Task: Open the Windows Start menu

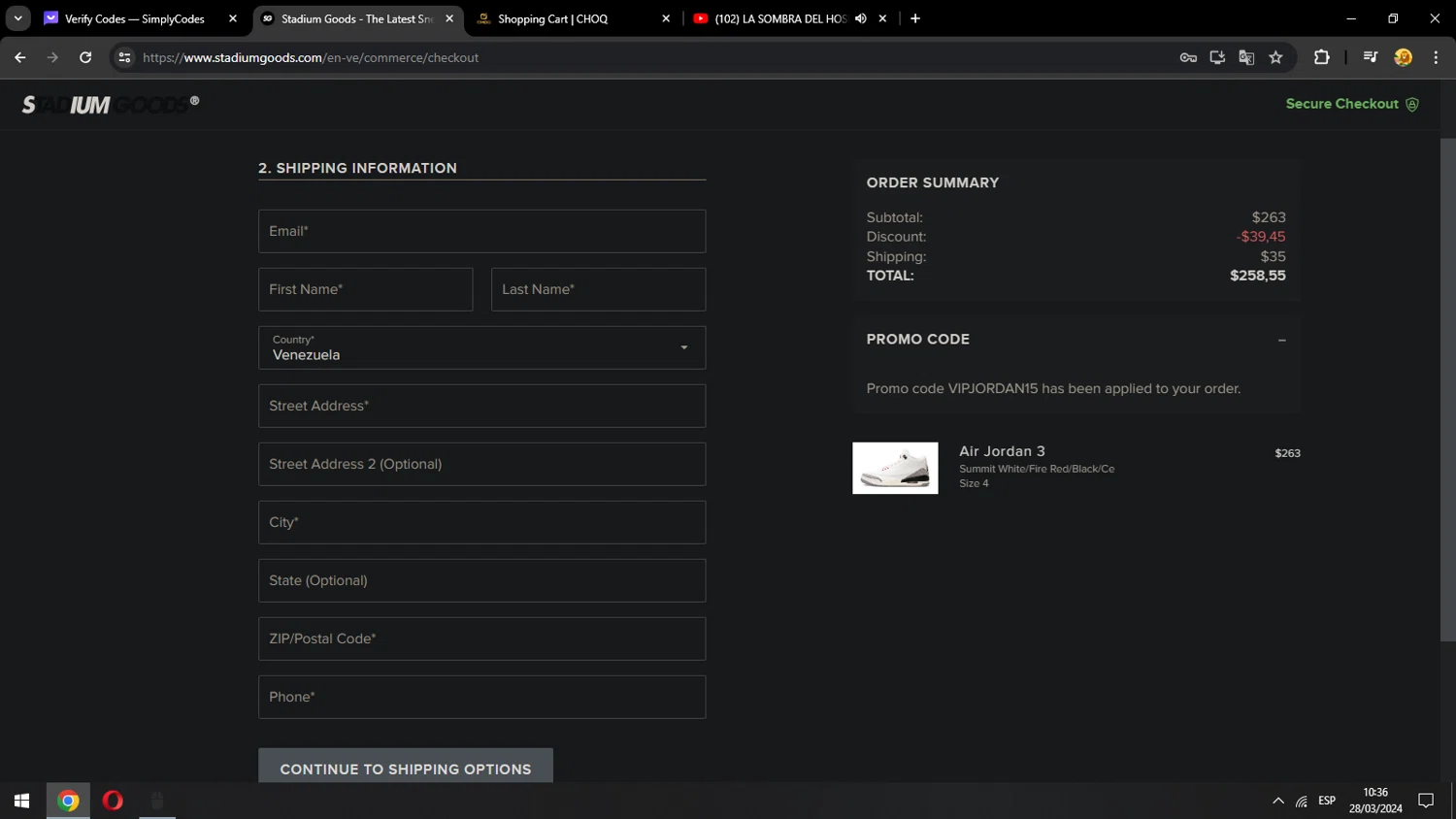Action: tap(21, 801)
